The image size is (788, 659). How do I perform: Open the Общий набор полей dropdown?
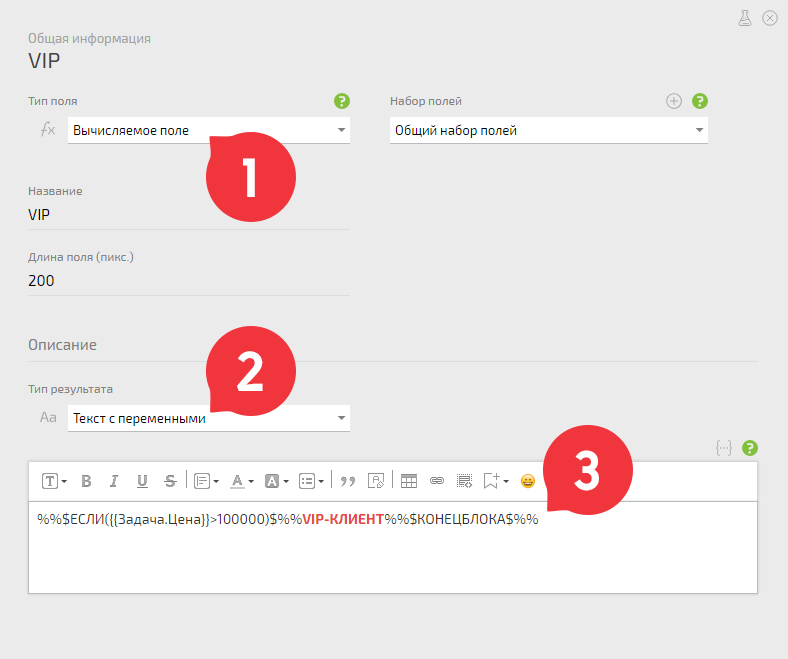(549, 130)
